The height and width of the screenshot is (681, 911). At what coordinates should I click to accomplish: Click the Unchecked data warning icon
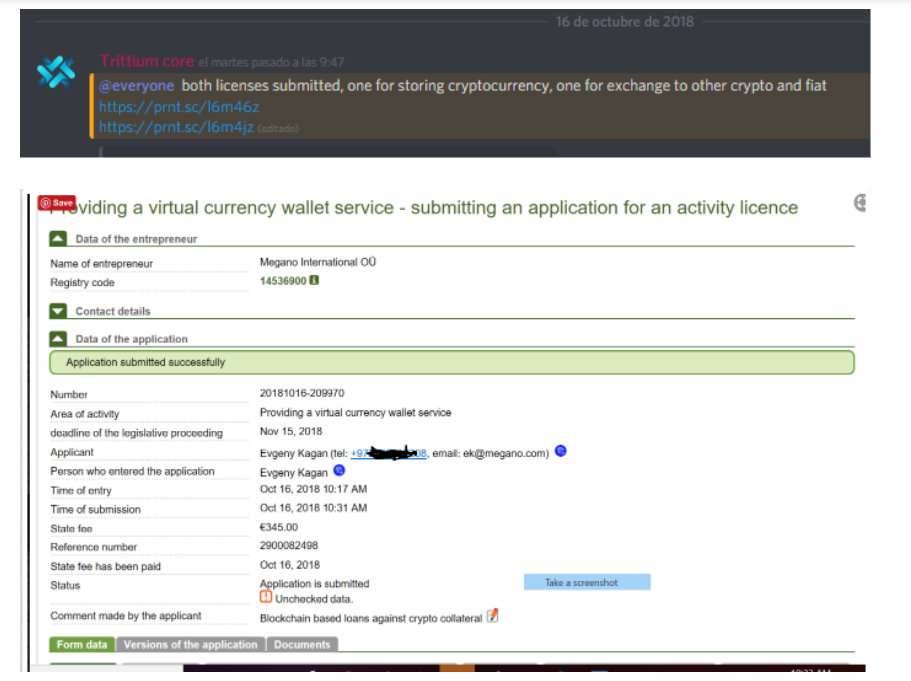pos(266,597)
